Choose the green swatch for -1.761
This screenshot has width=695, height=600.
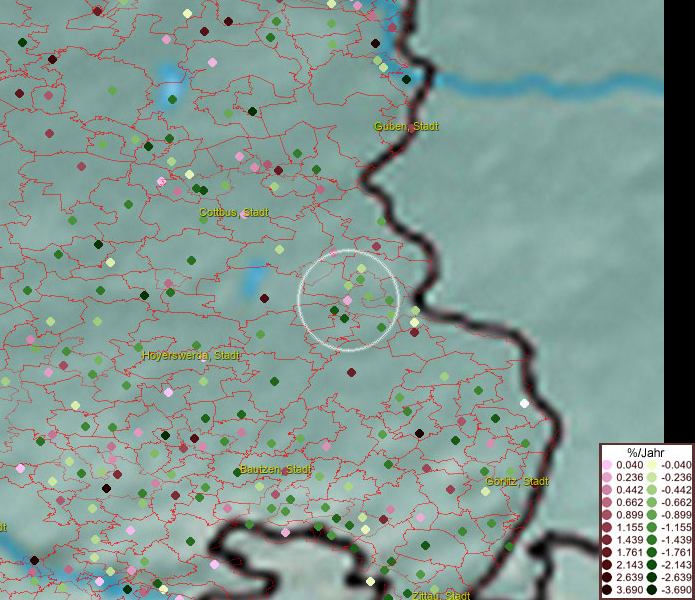pyautogui.click(x=652, y=553)
